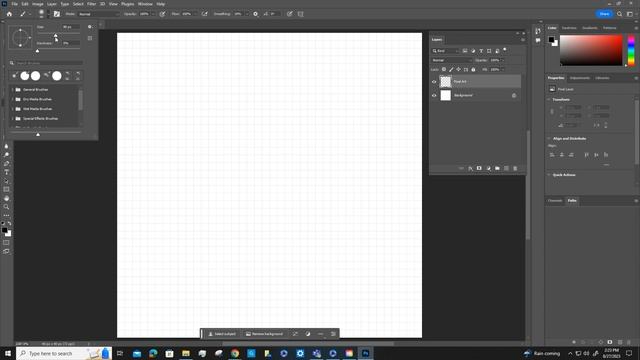Click the Opacity percentage field

pos(144,14)
